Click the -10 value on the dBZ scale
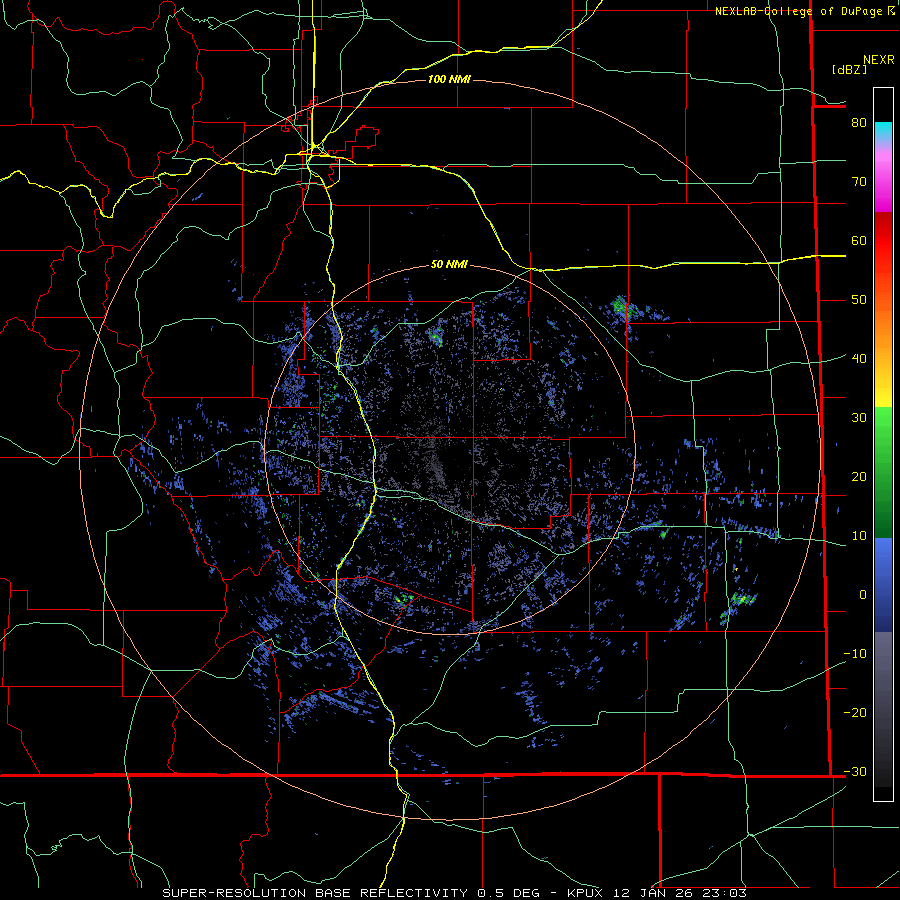 point(855,654)
